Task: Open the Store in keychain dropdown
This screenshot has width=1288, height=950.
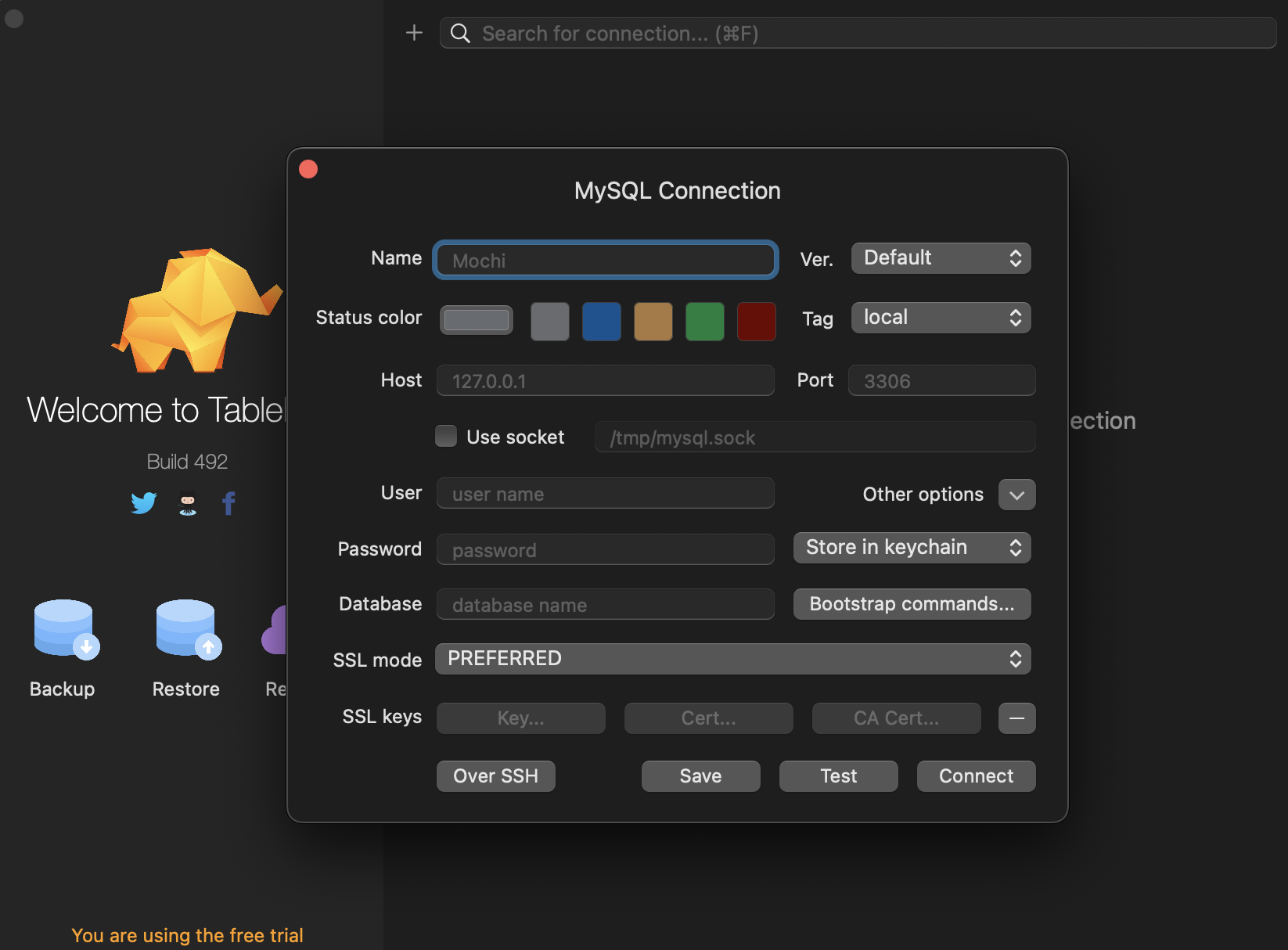Action: 912,548
